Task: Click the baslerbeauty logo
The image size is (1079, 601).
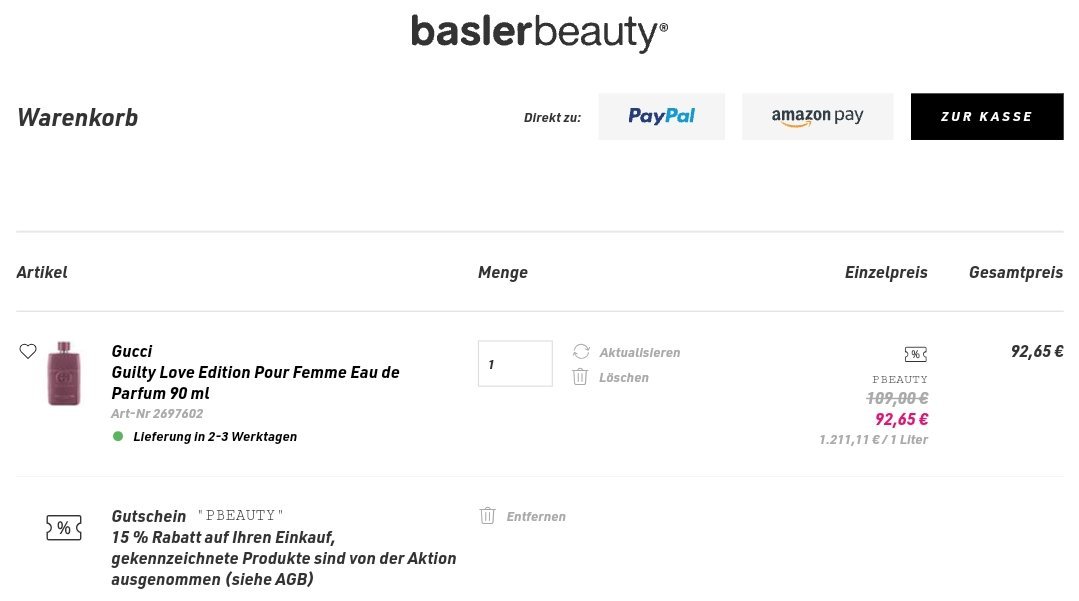Action: click(539, 32)
